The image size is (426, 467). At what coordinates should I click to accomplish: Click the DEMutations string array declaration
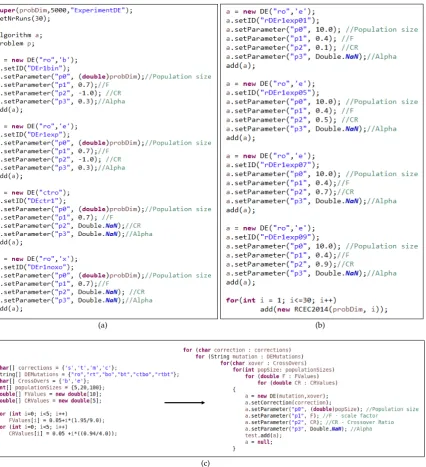pos(89,374)
